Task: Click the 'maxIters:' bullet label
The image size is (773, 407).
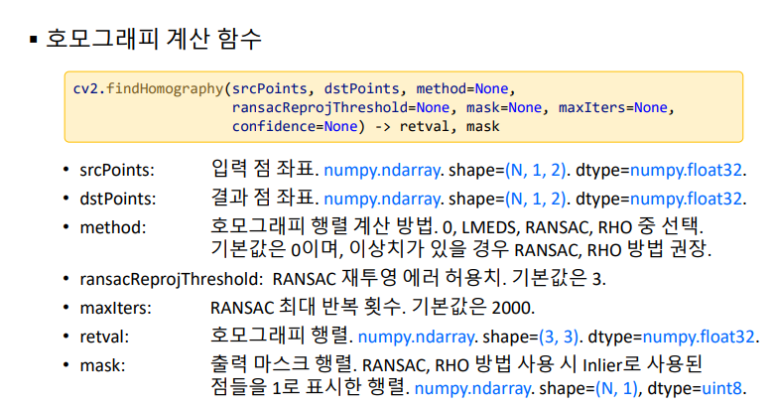Action: click(x=115, y=308)
